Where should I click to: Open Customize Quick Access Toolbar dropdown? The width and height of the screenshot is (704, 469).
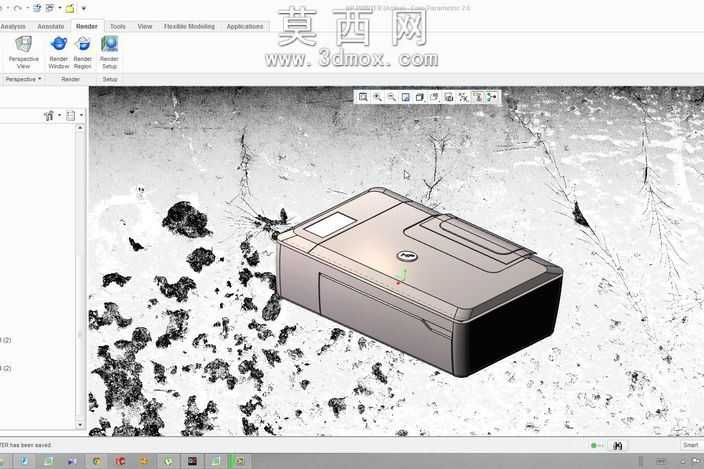pyautogui.click(x=84, y=8)
